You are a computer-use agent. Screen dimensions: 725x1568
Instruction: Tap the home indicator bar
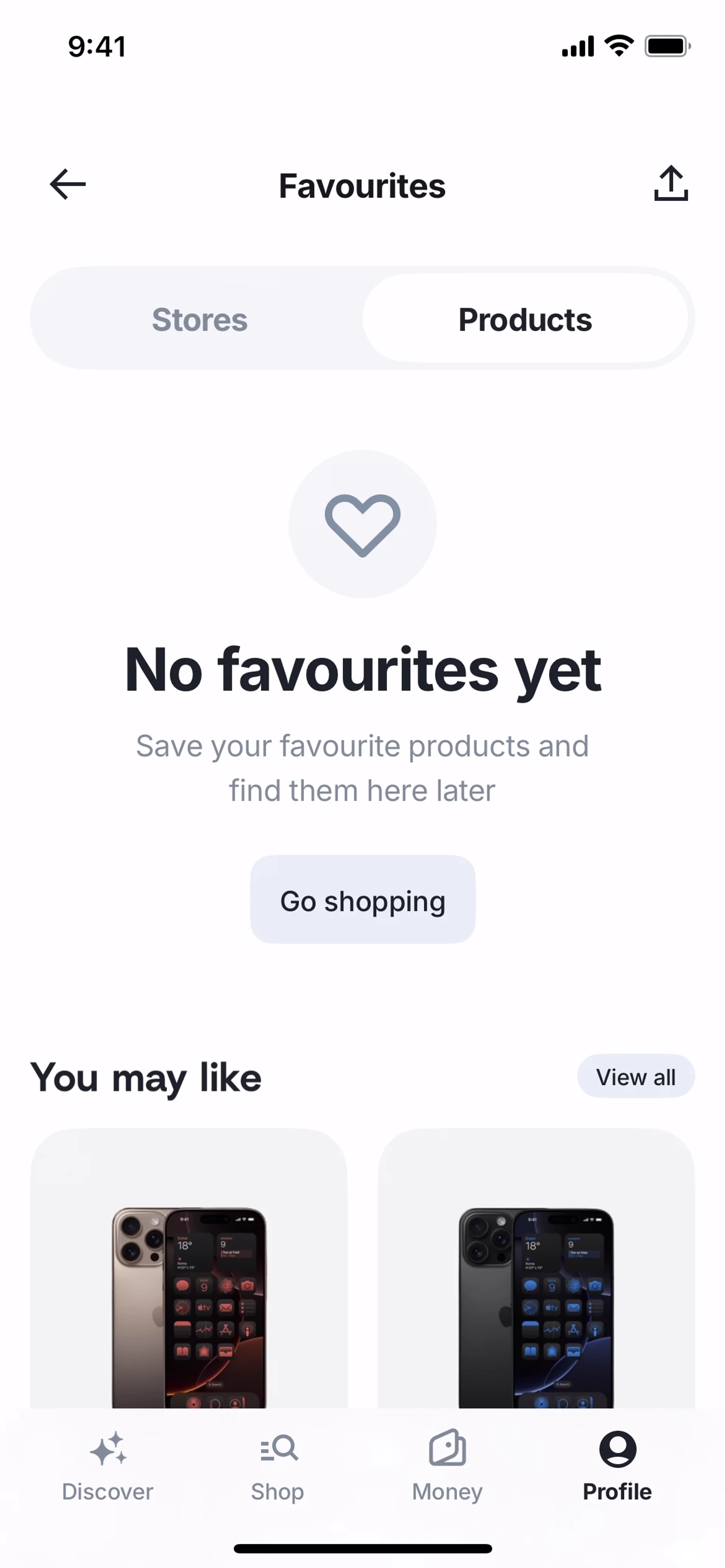[362, 1548]
